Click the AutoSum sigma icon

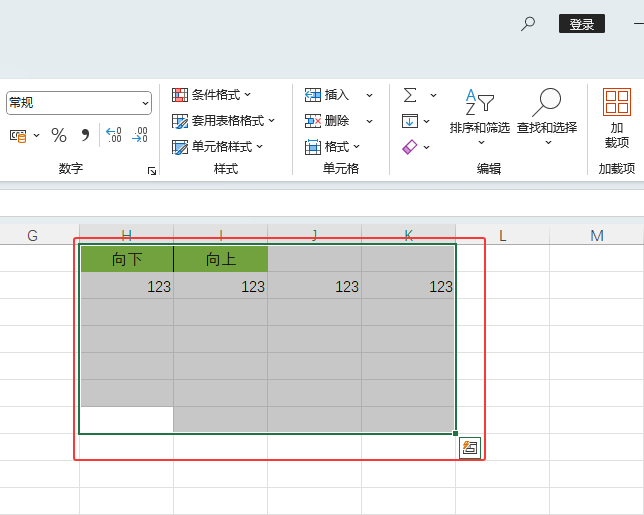click(x=410, y=95)
